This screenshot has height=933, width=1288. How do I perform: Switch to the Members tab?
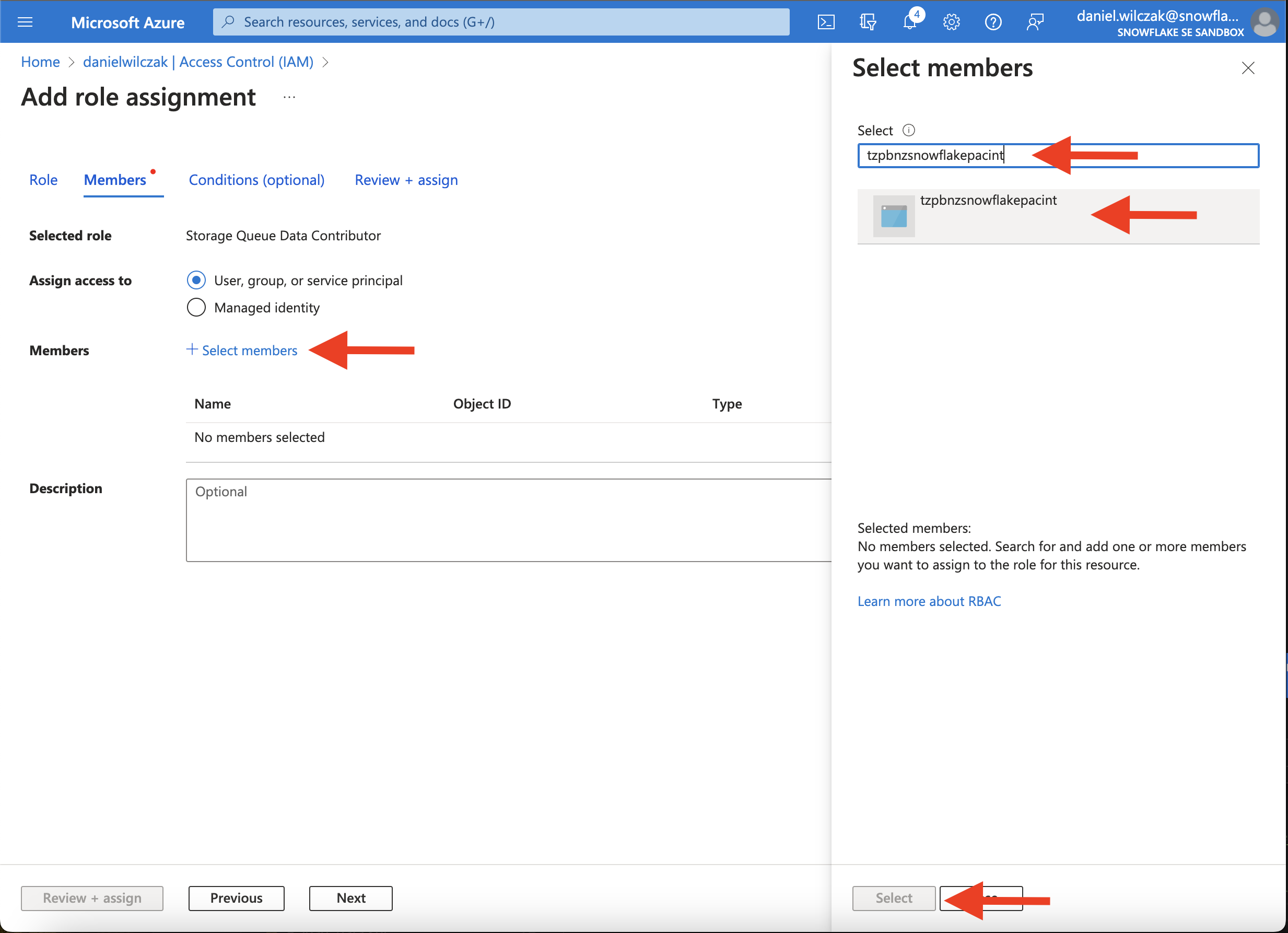(x=115, y=180)
